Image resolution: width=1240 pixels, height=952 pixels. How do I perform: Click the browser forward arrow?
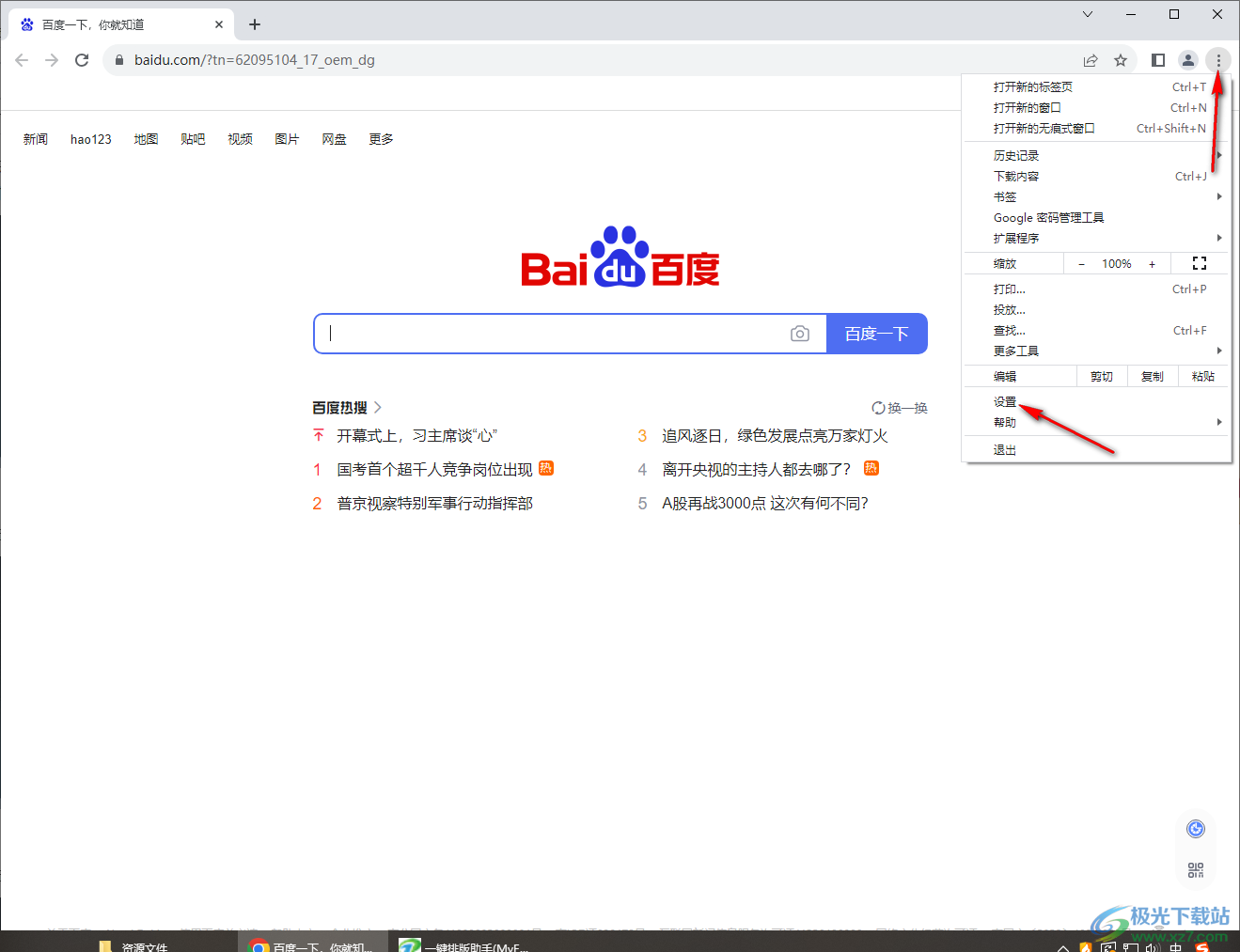pyautogui.click(x=52, y=60)
